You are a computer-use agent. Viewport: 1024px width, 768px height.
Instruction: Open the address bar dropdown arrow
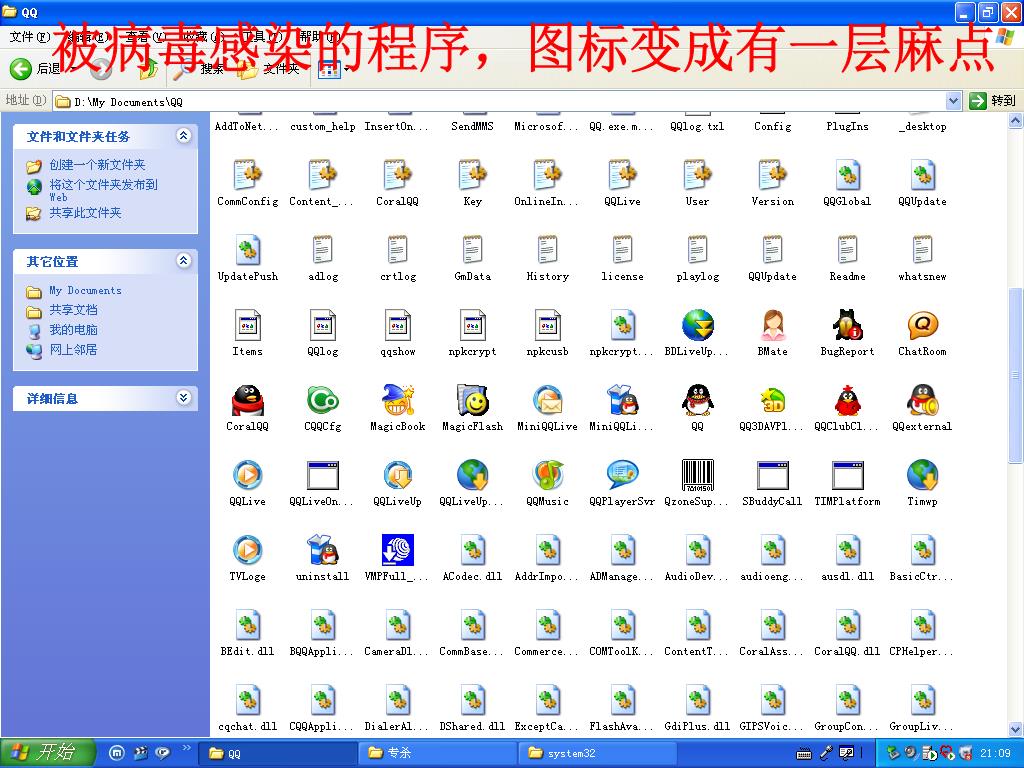click(953, 101)
